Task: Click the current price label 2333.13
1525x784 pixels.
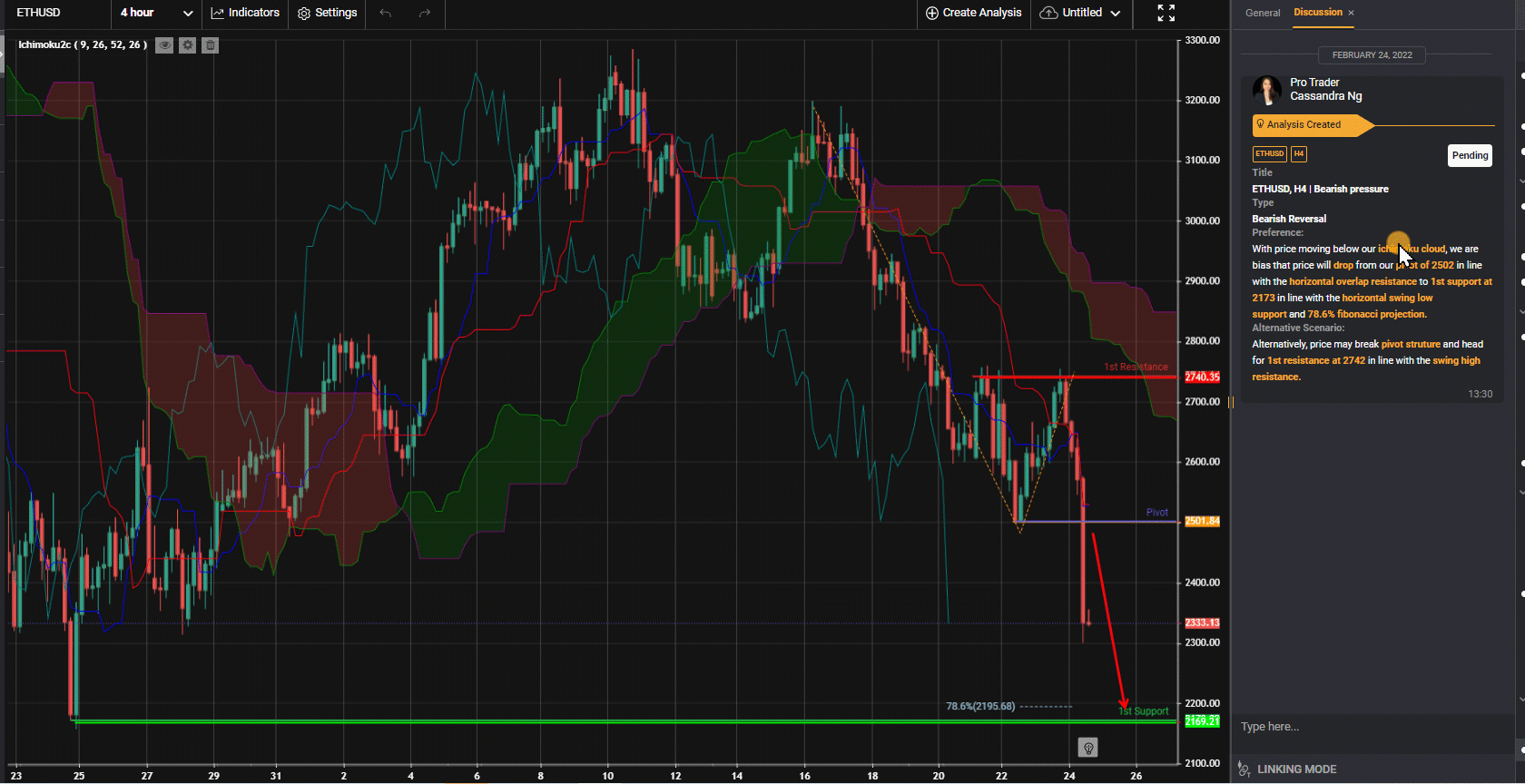Action: pos(1202,623)
